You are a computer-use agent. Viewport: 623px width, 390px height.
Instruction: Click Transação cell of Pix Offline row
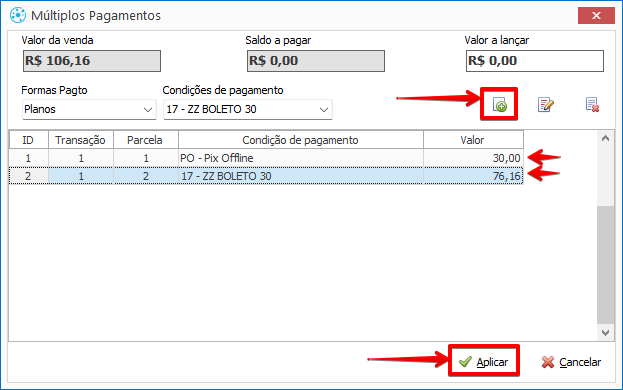pos(81,158)
